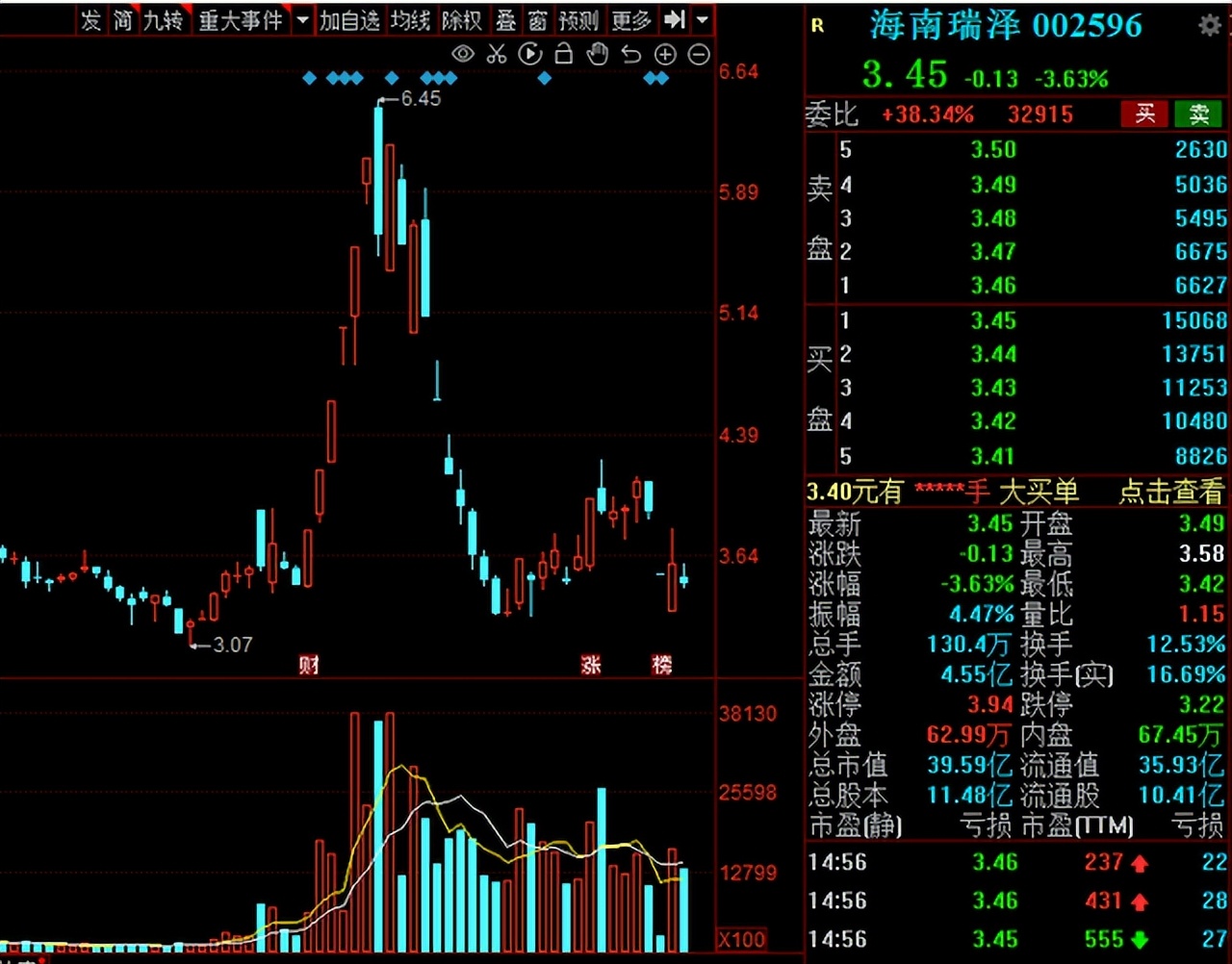Click the 外盘 value 62.99万

969,736
